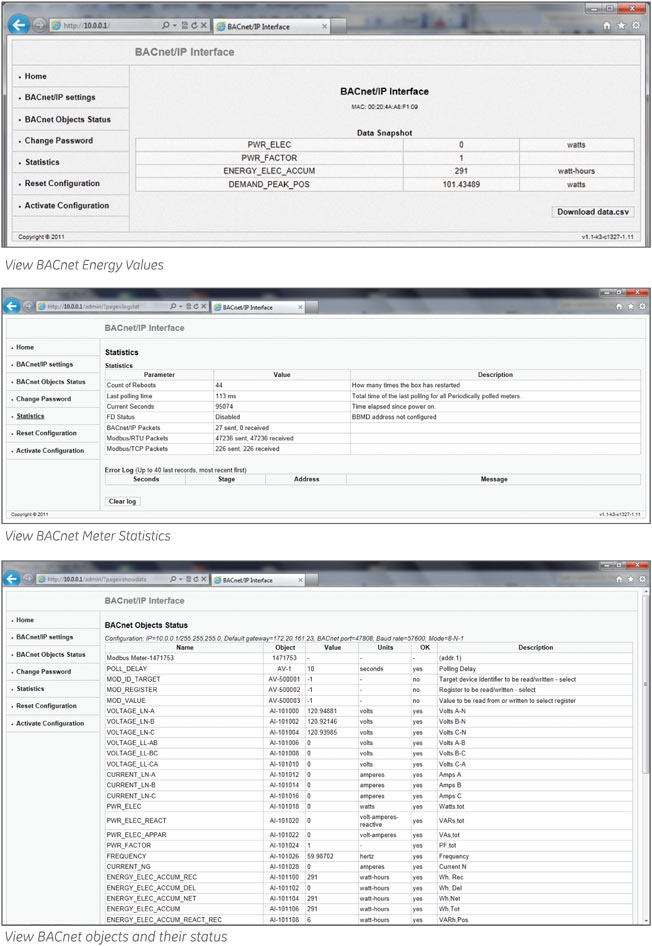
Task: Click home icon in Statistics page window
Action: point(619,306)
